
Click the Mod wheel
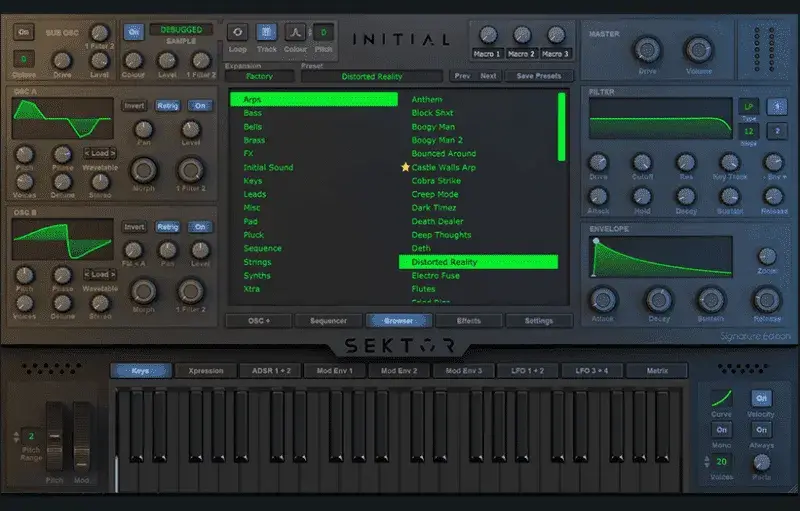tap(82, 436)
